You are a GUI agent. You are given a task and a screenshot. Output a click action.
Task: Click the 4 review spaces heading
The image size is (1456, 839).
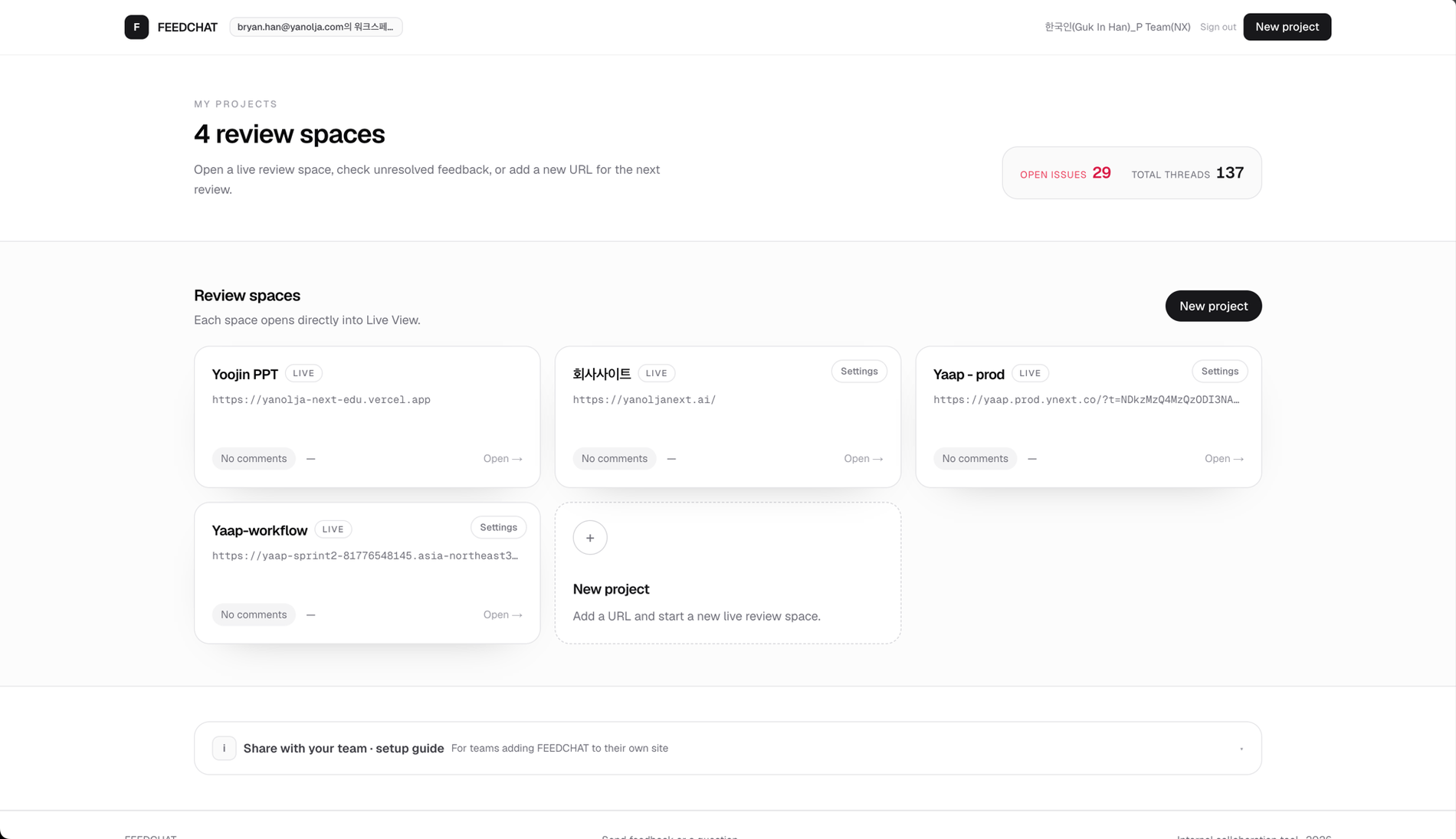(x=289, y=134)
